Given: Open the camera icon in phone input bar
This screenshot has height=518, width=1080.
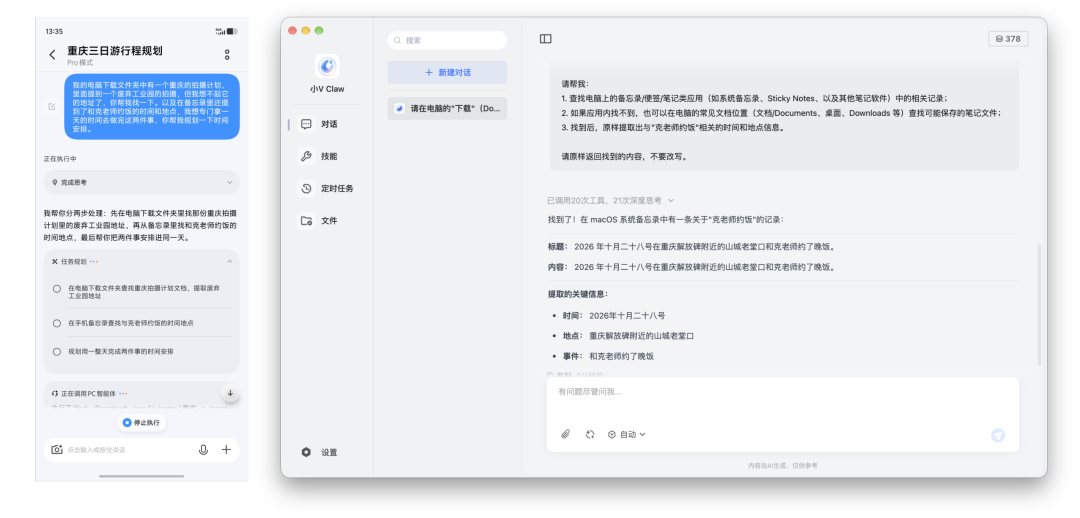Looking at the screenshot, I should 57,450.
